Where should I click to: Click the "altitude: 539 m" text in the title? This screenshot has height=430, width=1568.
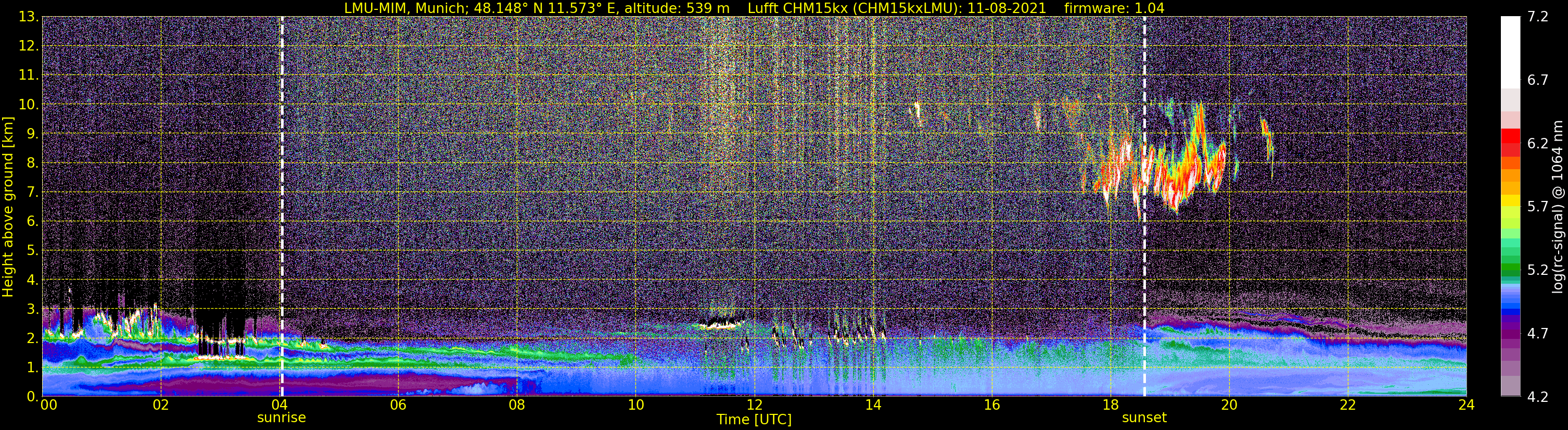pos(676,8)
